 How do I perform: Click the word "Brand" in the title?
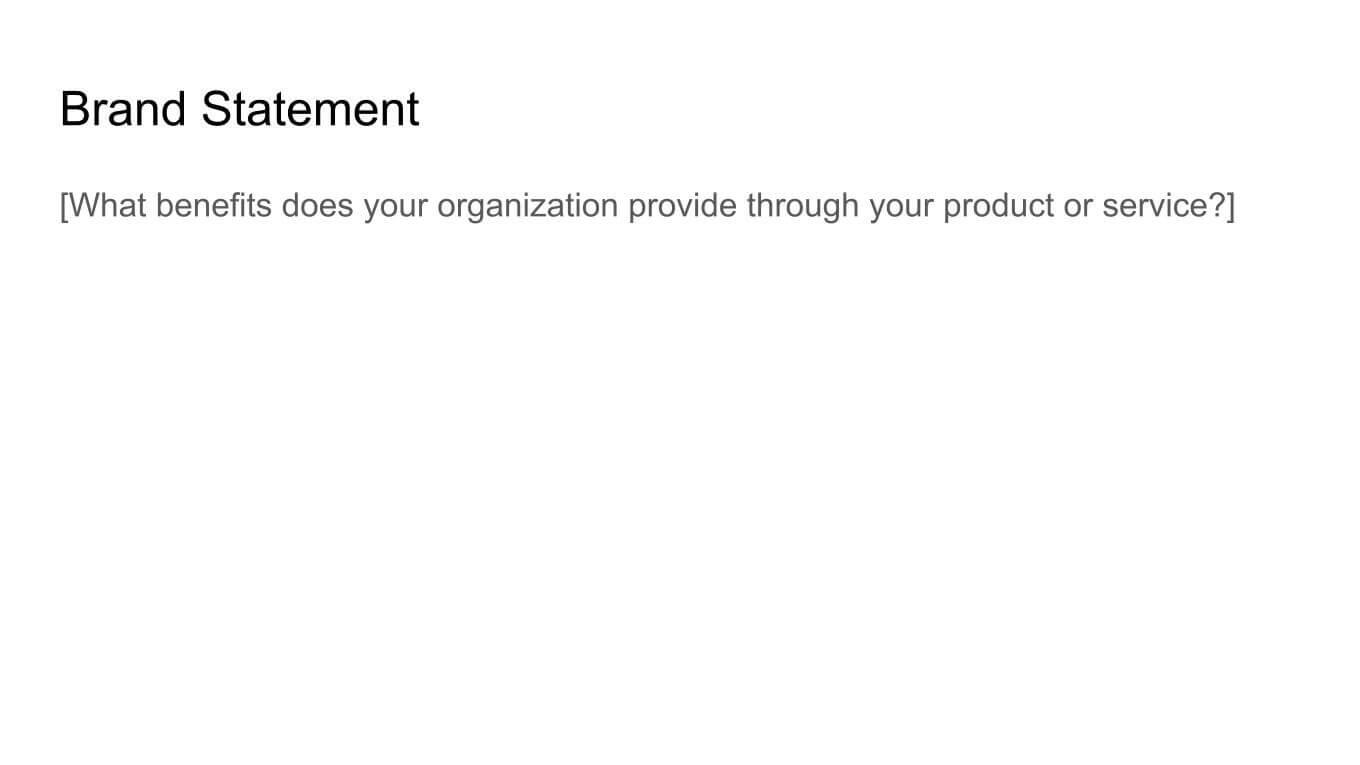[x=123, y=109]
